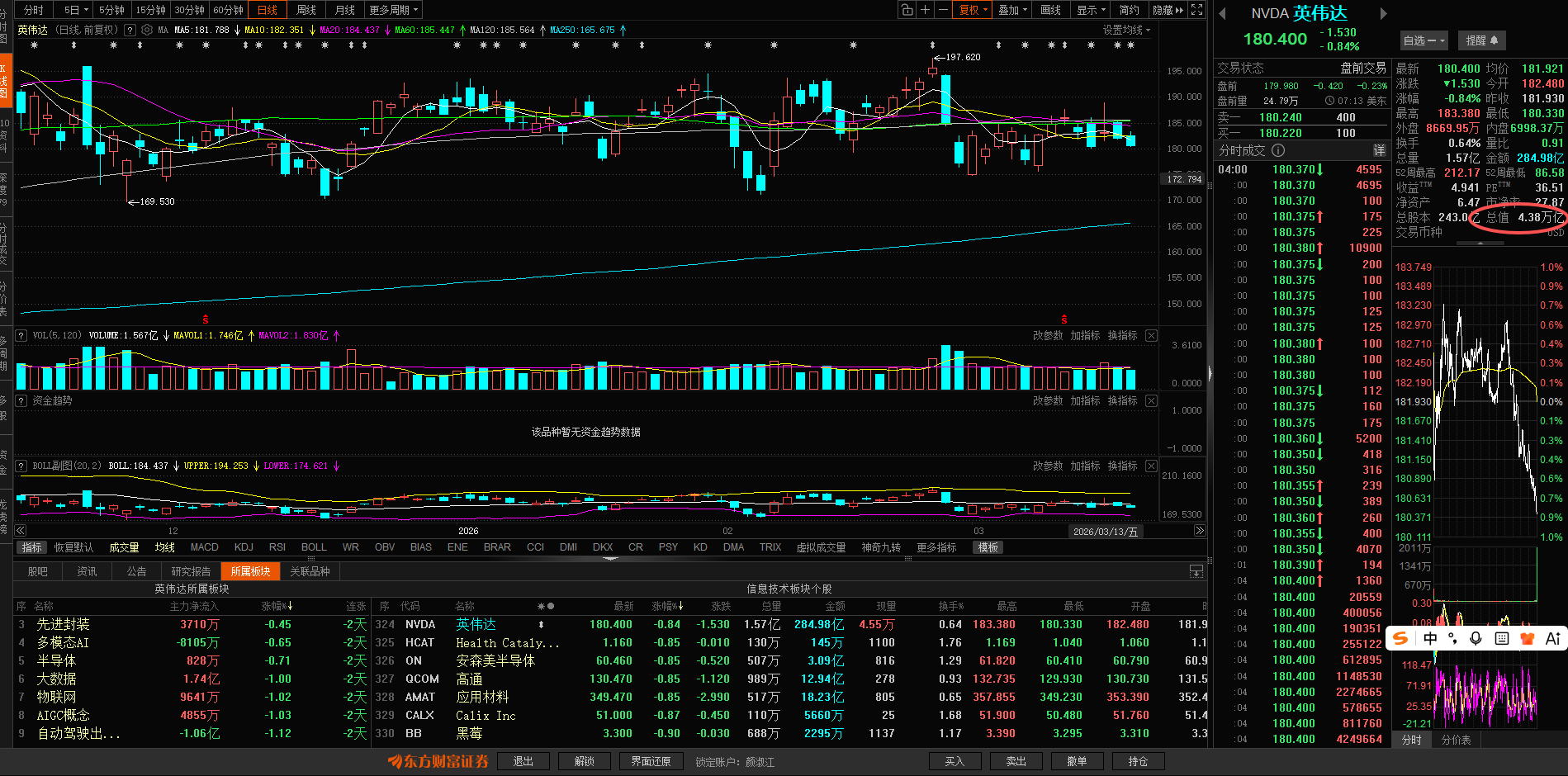Screen dimensions: 1568x776
Task: Toggle the 均线 moving average indicator
Action: click(x=165, y=547)
